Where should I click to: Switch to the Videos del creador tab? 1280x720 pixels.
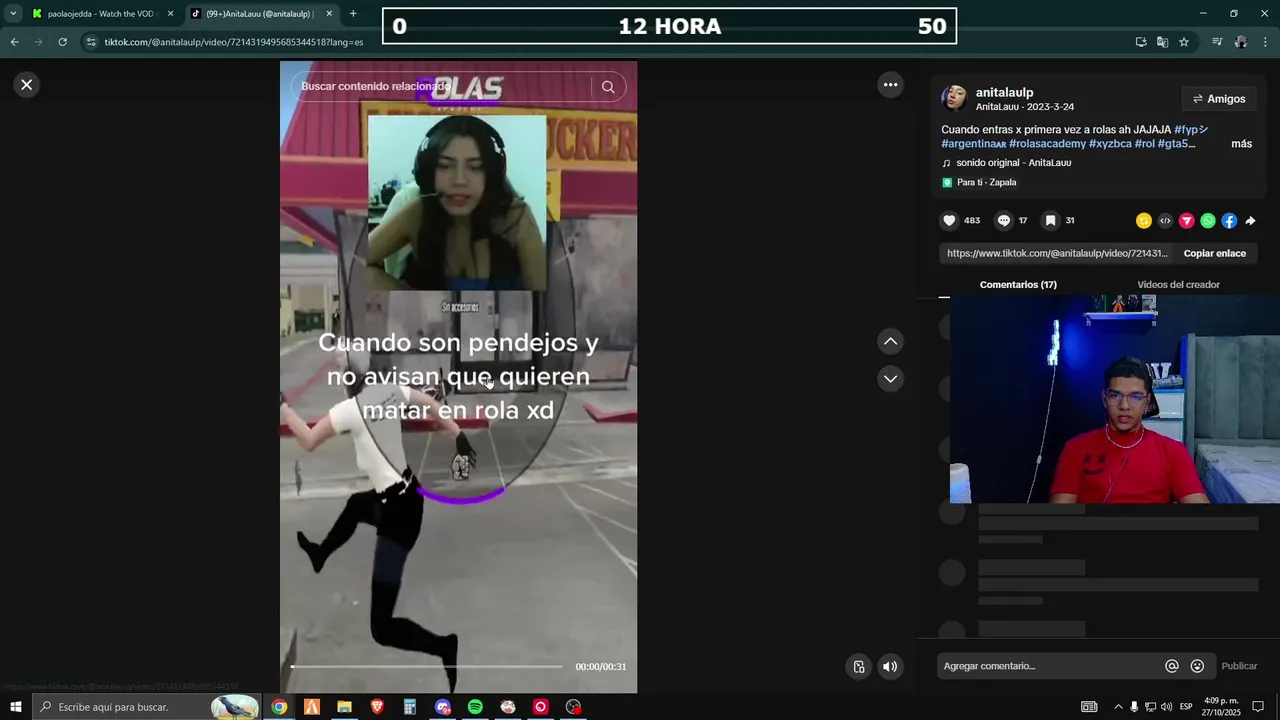tap(1178, 285)
